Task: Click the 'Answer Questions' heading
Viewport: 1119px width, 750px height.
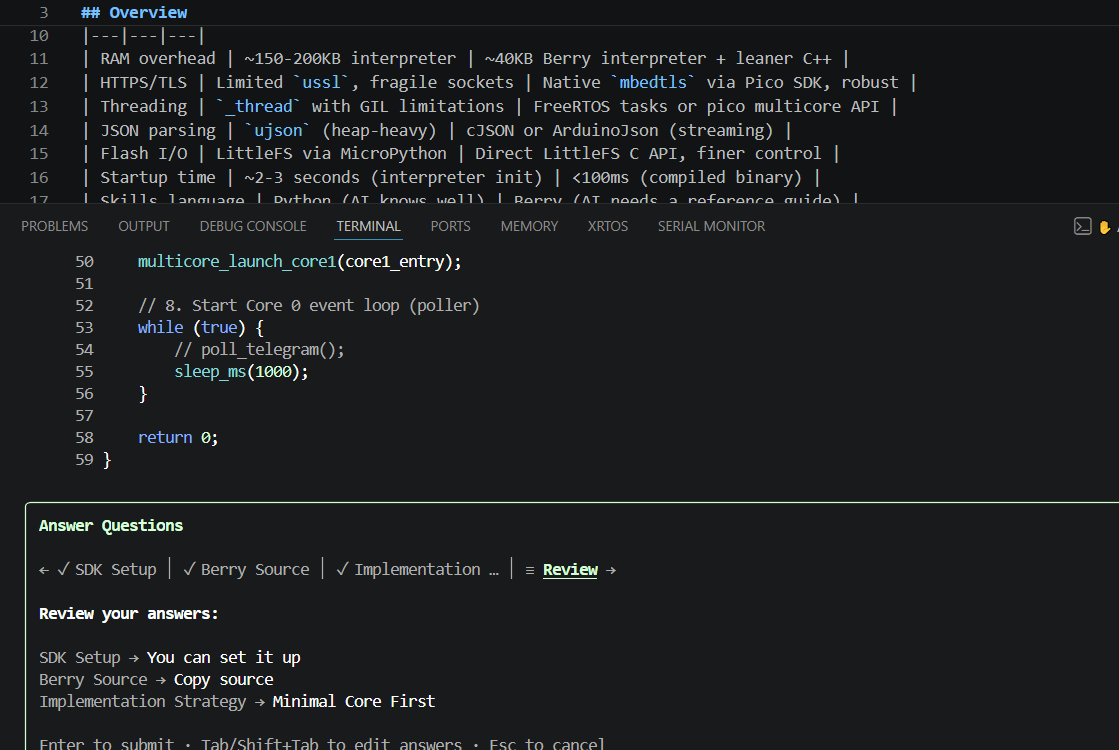Action: pos(111,526)
